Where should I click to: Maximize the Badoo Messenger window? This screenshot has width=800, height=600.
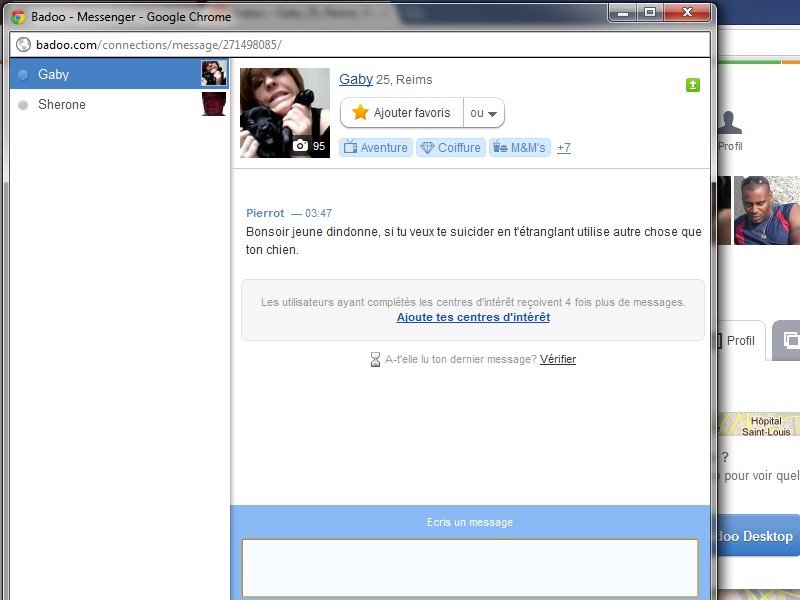[x=649, y=13]
